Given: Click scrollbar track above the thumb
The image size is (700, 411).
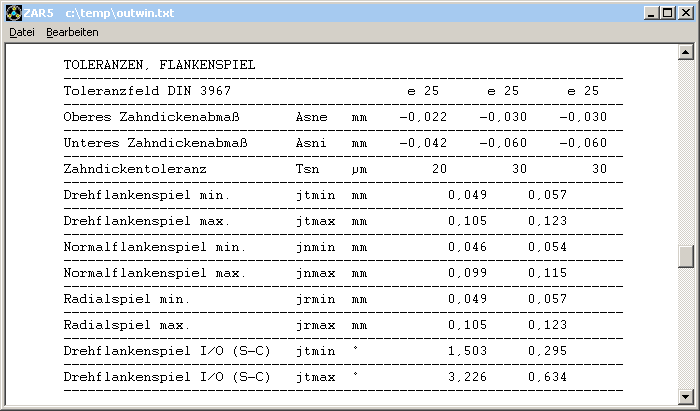Looking at the screenshot, I should [686, 150].
